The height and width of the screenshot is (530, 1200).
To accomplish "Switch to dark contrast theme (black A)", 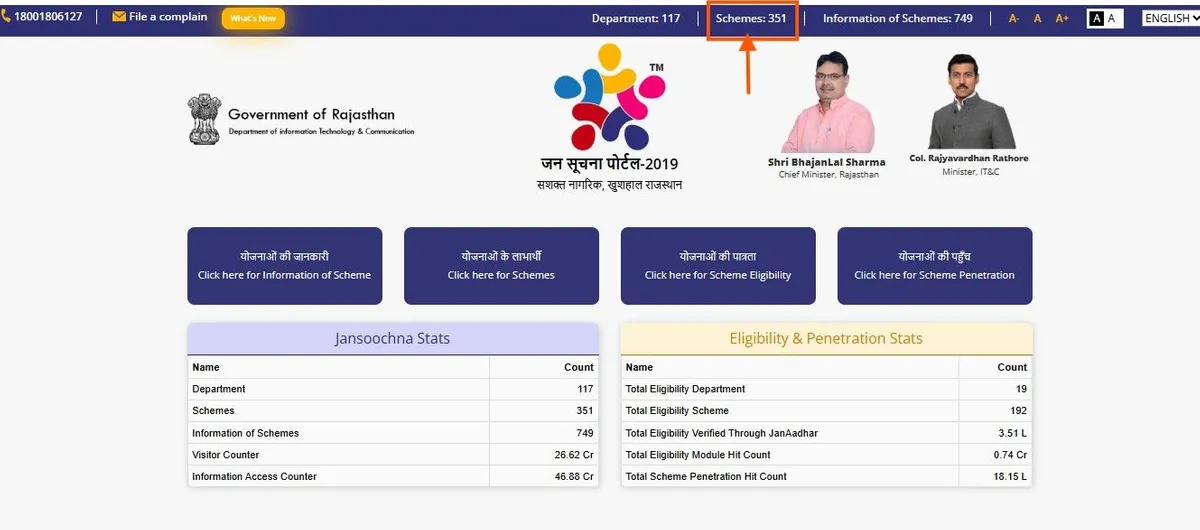I will coord(1097,19).
